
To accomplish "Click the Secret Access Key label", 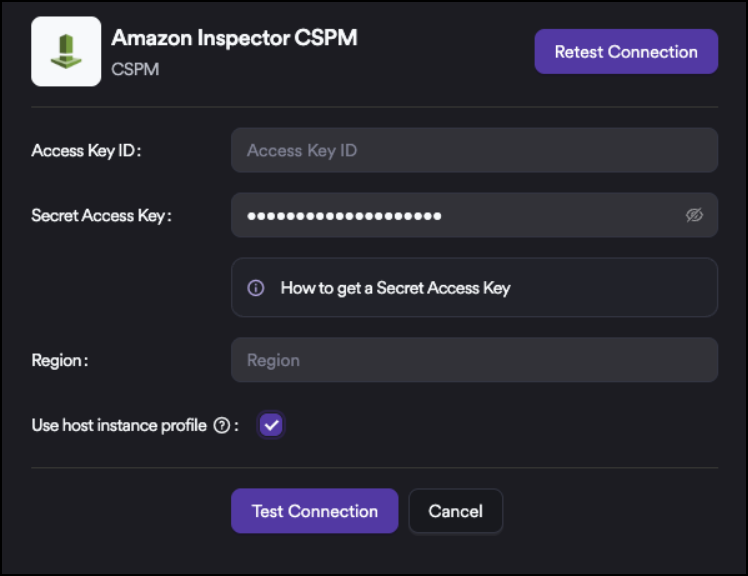I will 101,215.
